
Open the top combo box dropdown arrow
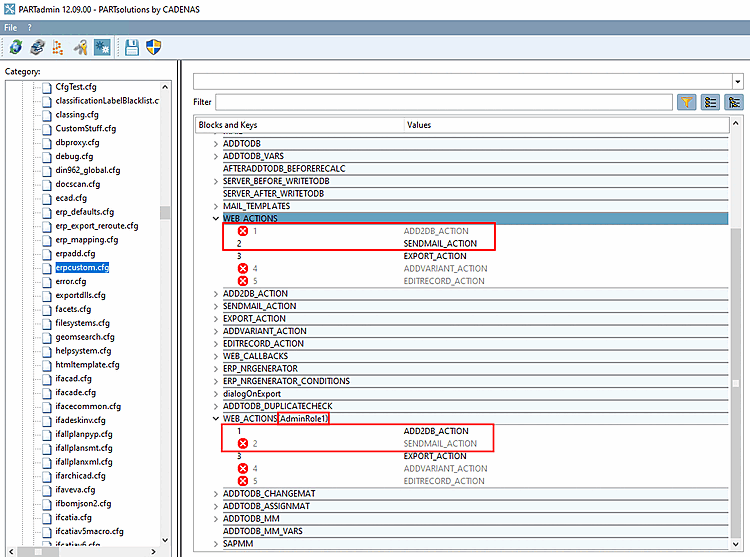(738, 81)
